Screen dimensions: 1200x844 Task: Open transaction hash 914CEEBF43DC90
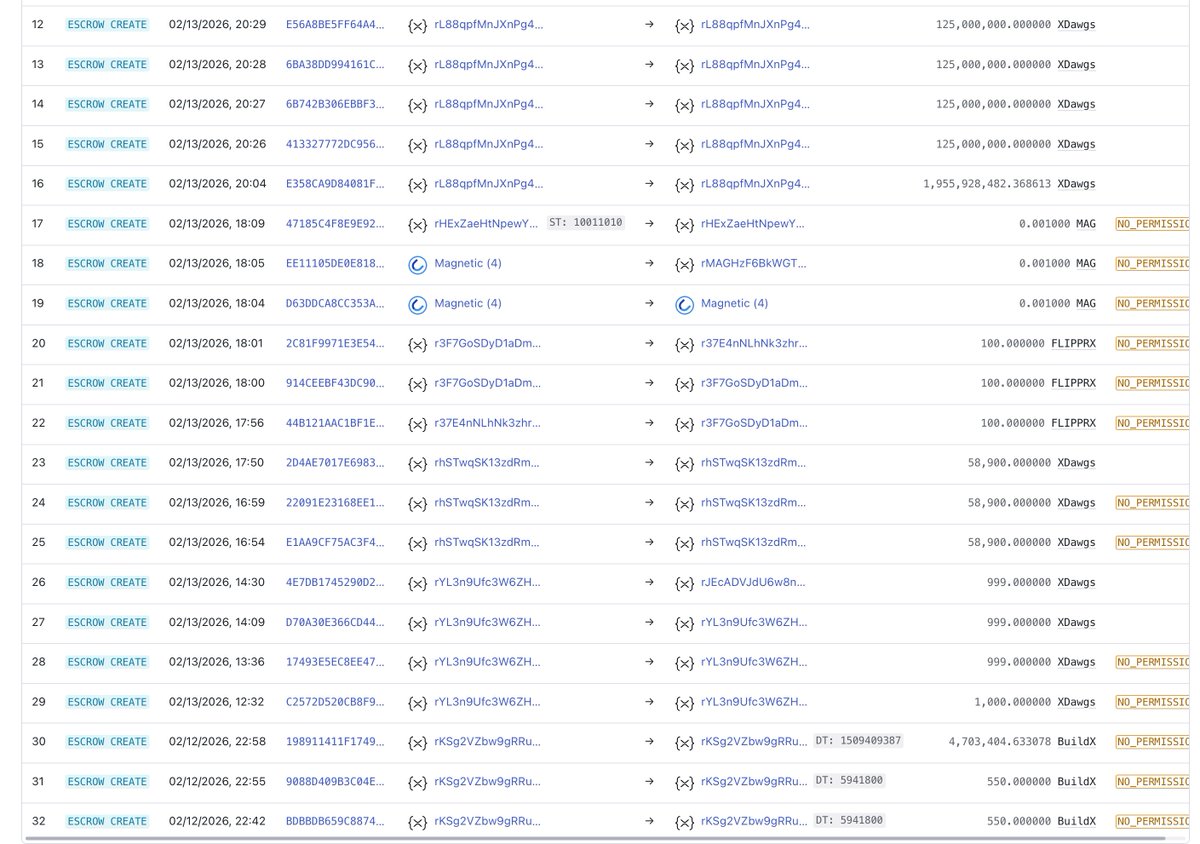point(335,383)
